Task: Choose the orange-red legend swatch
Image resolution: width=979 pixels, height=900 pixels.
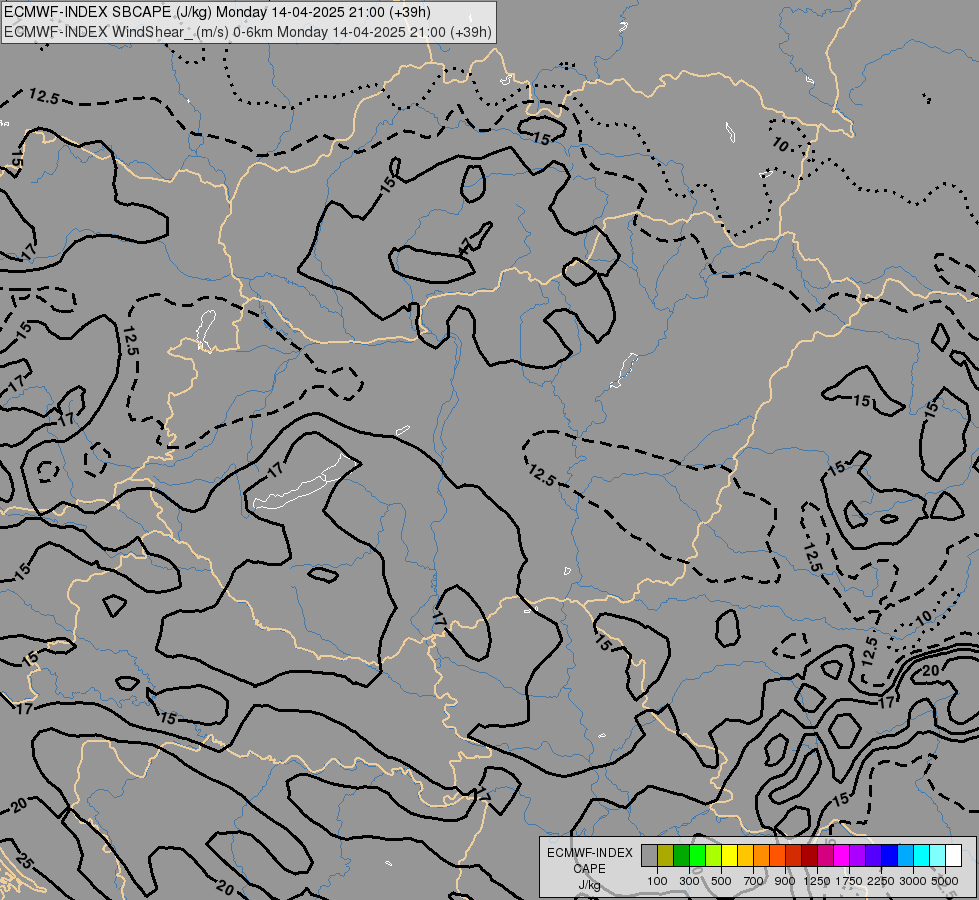Action: pos(777,856)
